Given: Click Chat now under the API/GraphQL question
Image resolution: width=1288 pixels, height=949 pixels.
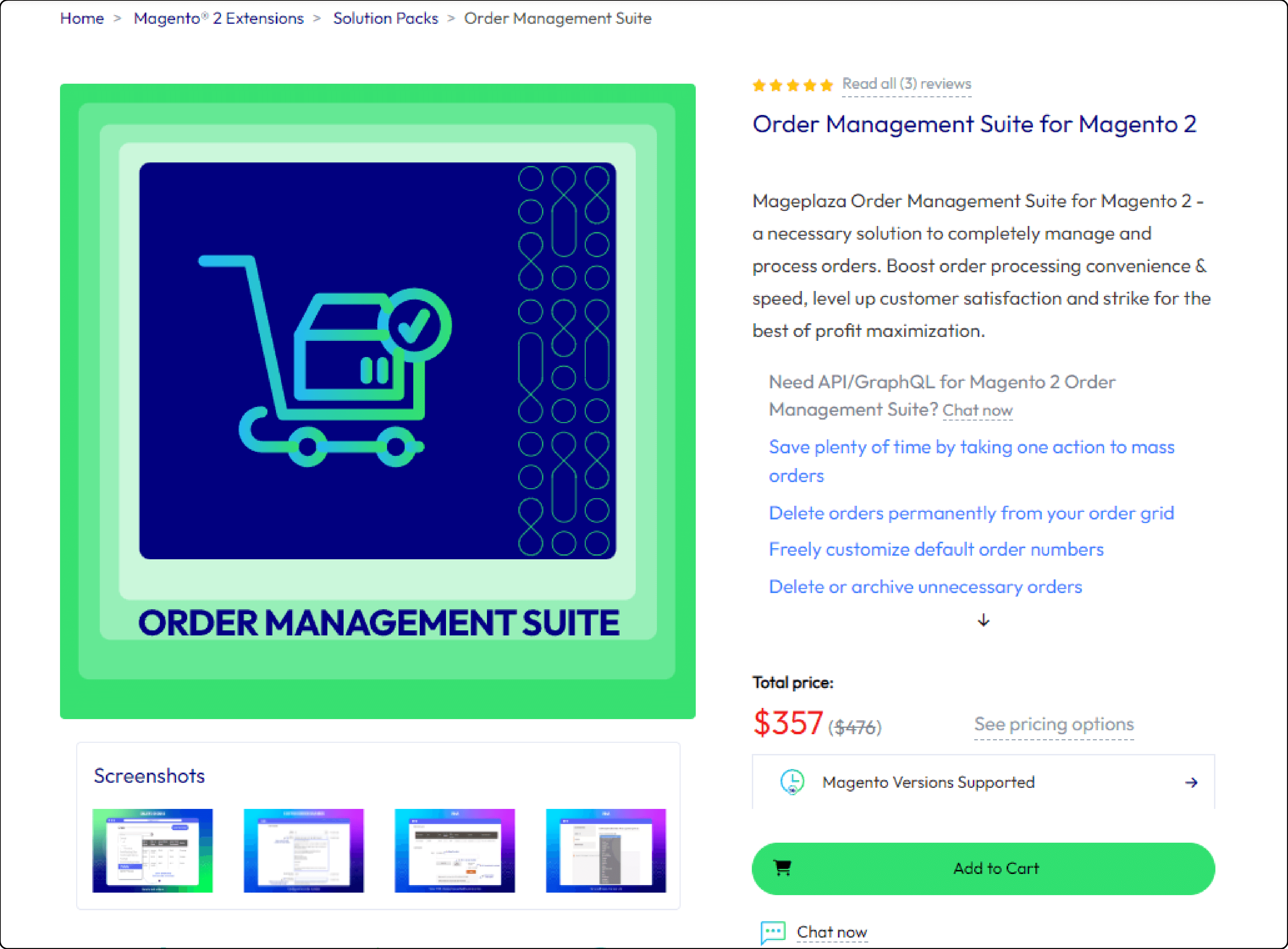Looking at the screenshot, I should tap(977, 410).
